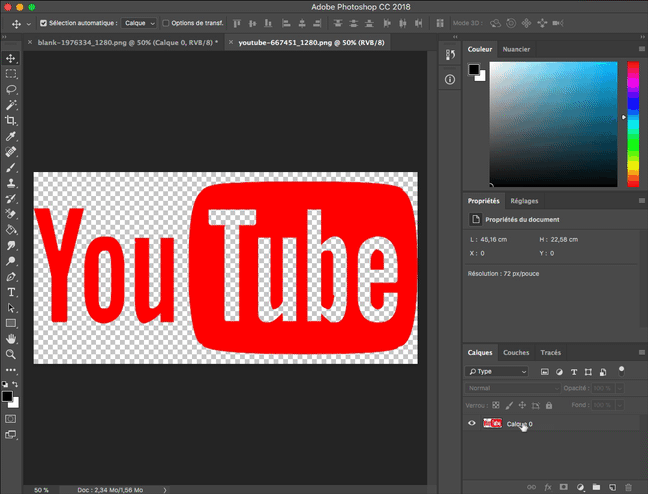Select the Rectangle shape tool
This screenshot has height=494, width=648.
(11, 323)
